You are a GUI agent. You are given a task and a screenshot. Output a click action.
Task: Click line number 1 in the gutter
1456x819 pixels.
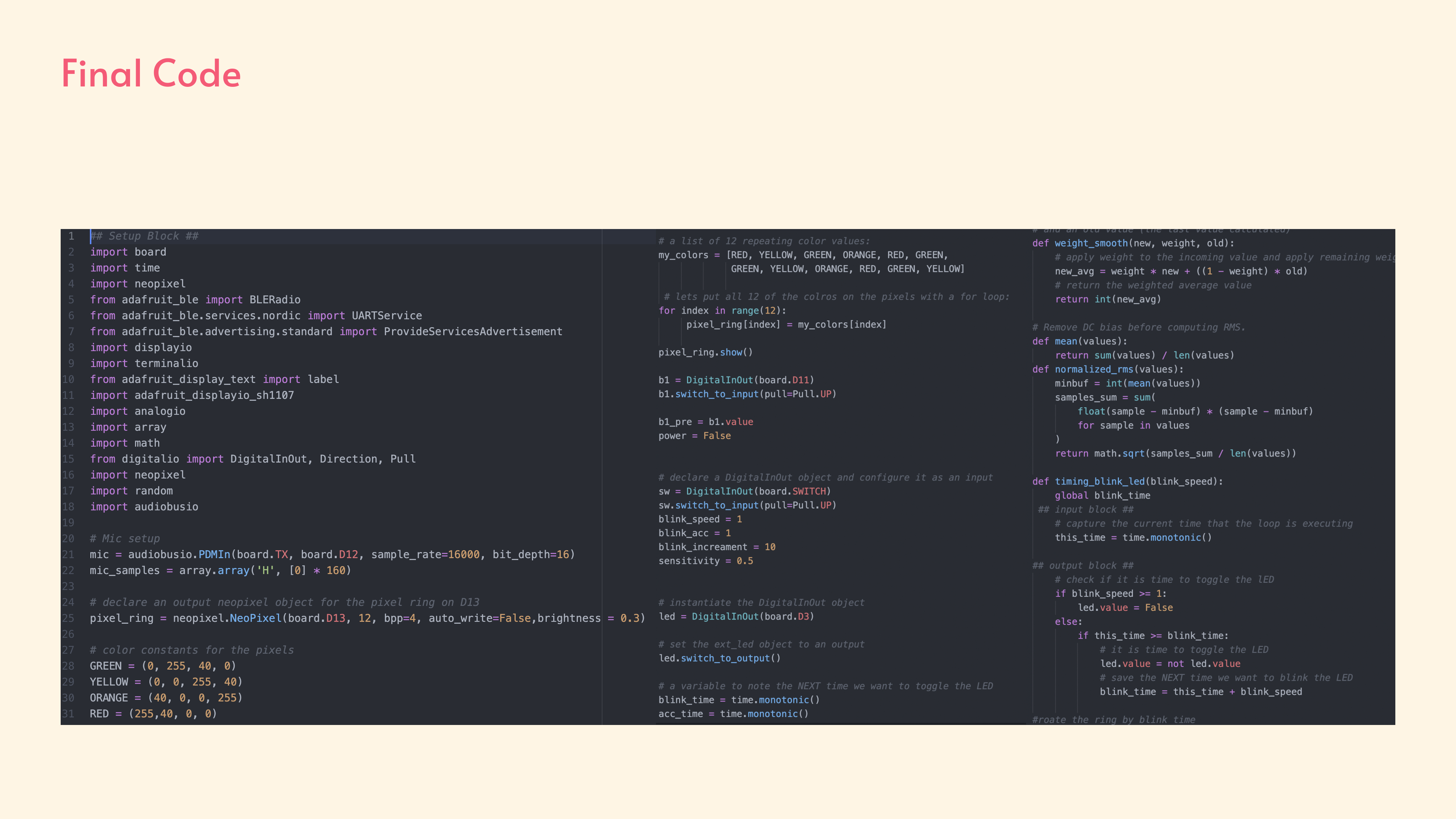pyautogui.click(x=71, y=236)
